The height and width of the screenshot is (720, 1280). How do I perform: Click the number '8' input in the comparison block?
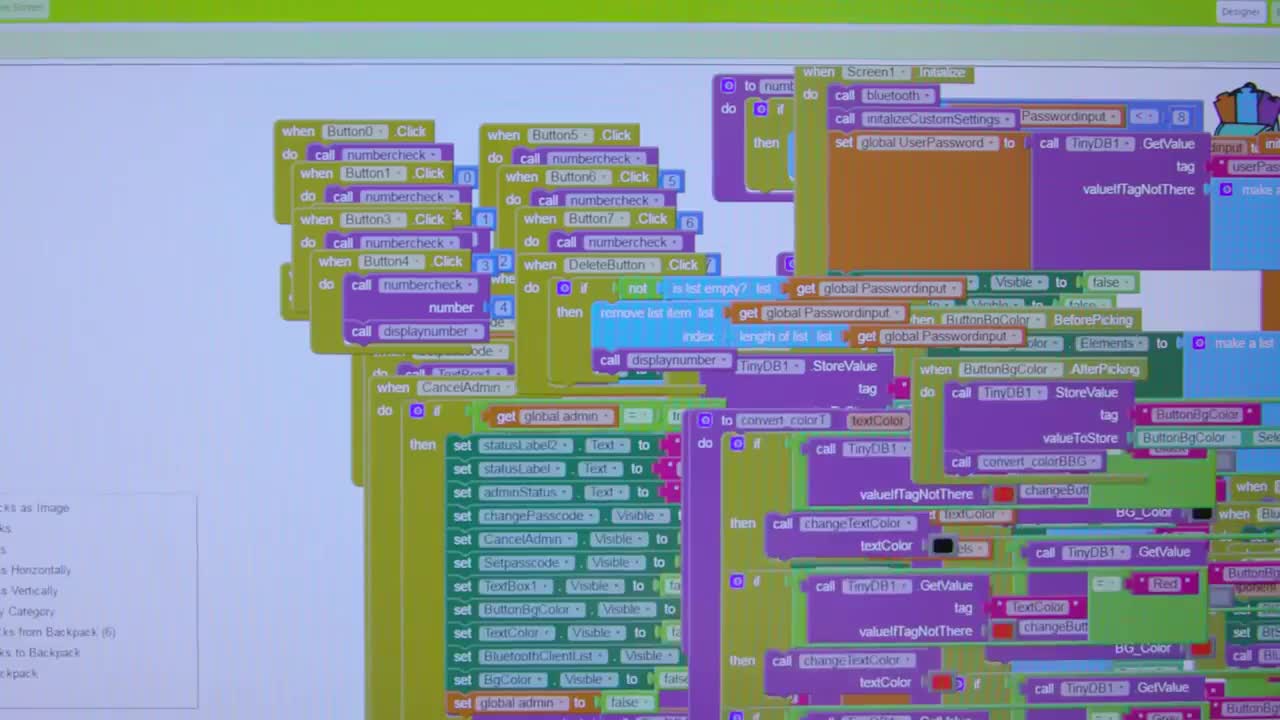[1181, 117]
